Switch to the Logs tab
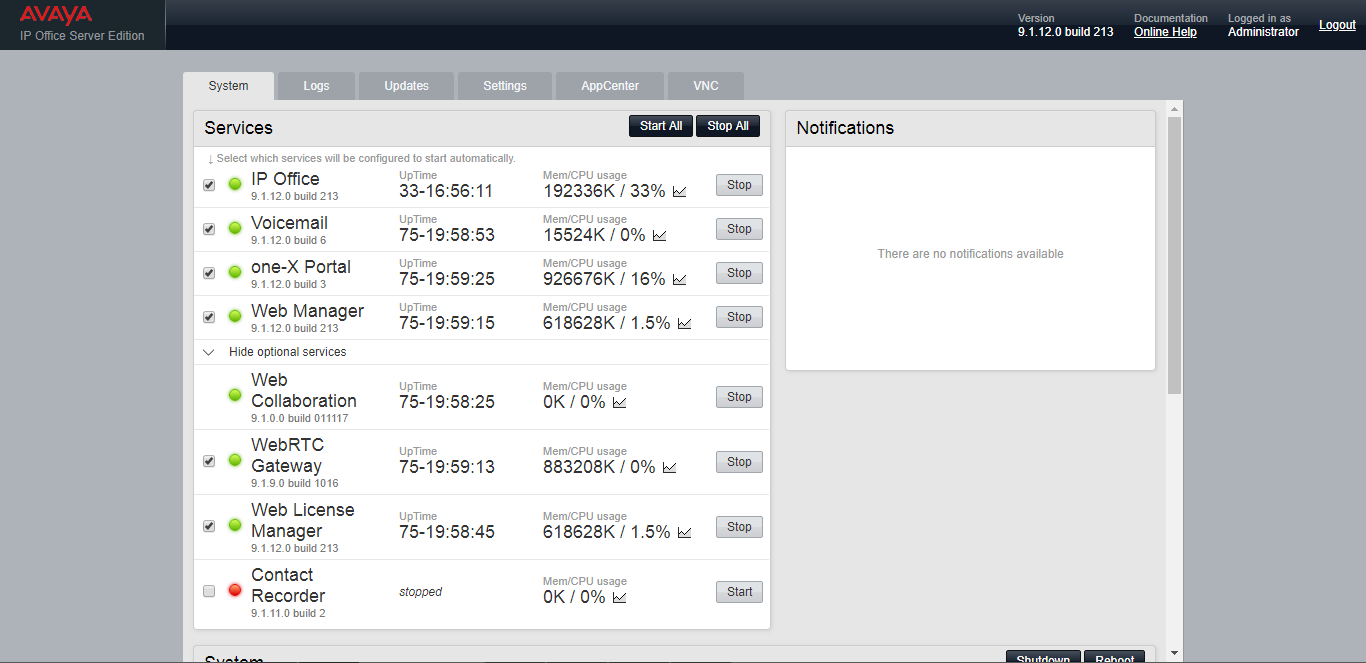The image size is (1366, 663). [316, 86]
